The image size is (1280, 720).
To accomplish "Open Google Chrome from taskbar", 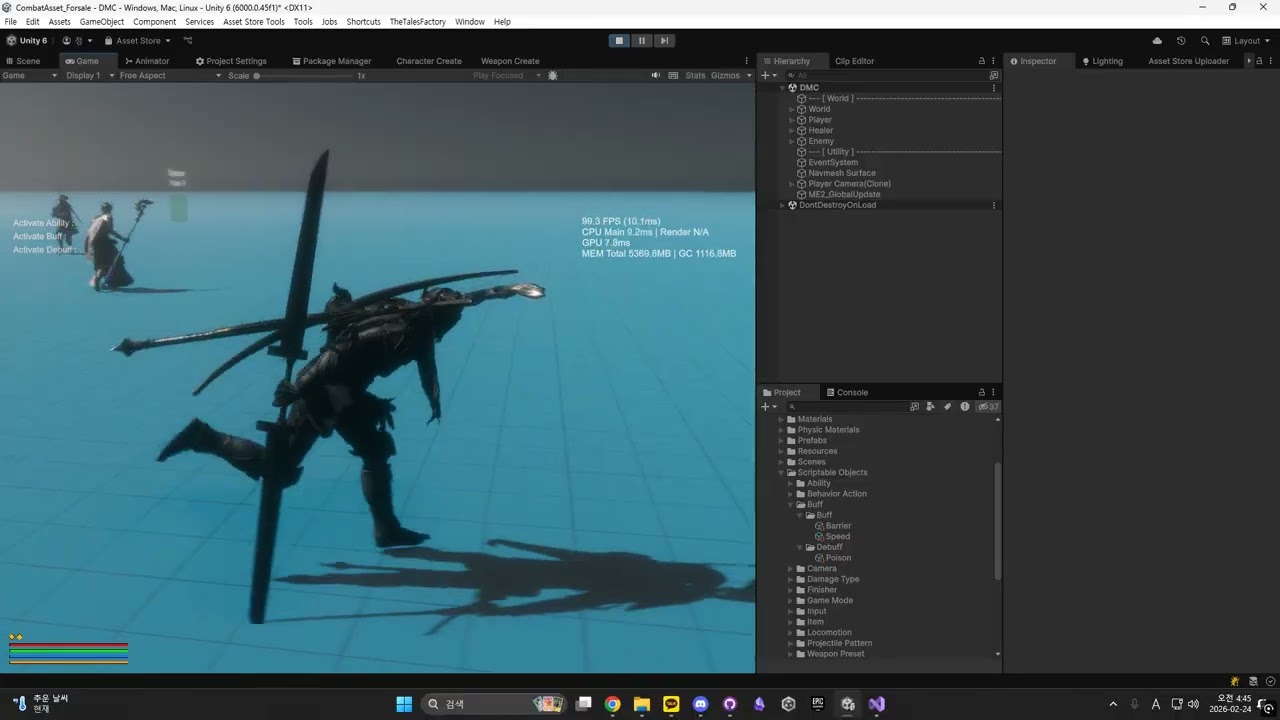I will [x=613, y=704].
